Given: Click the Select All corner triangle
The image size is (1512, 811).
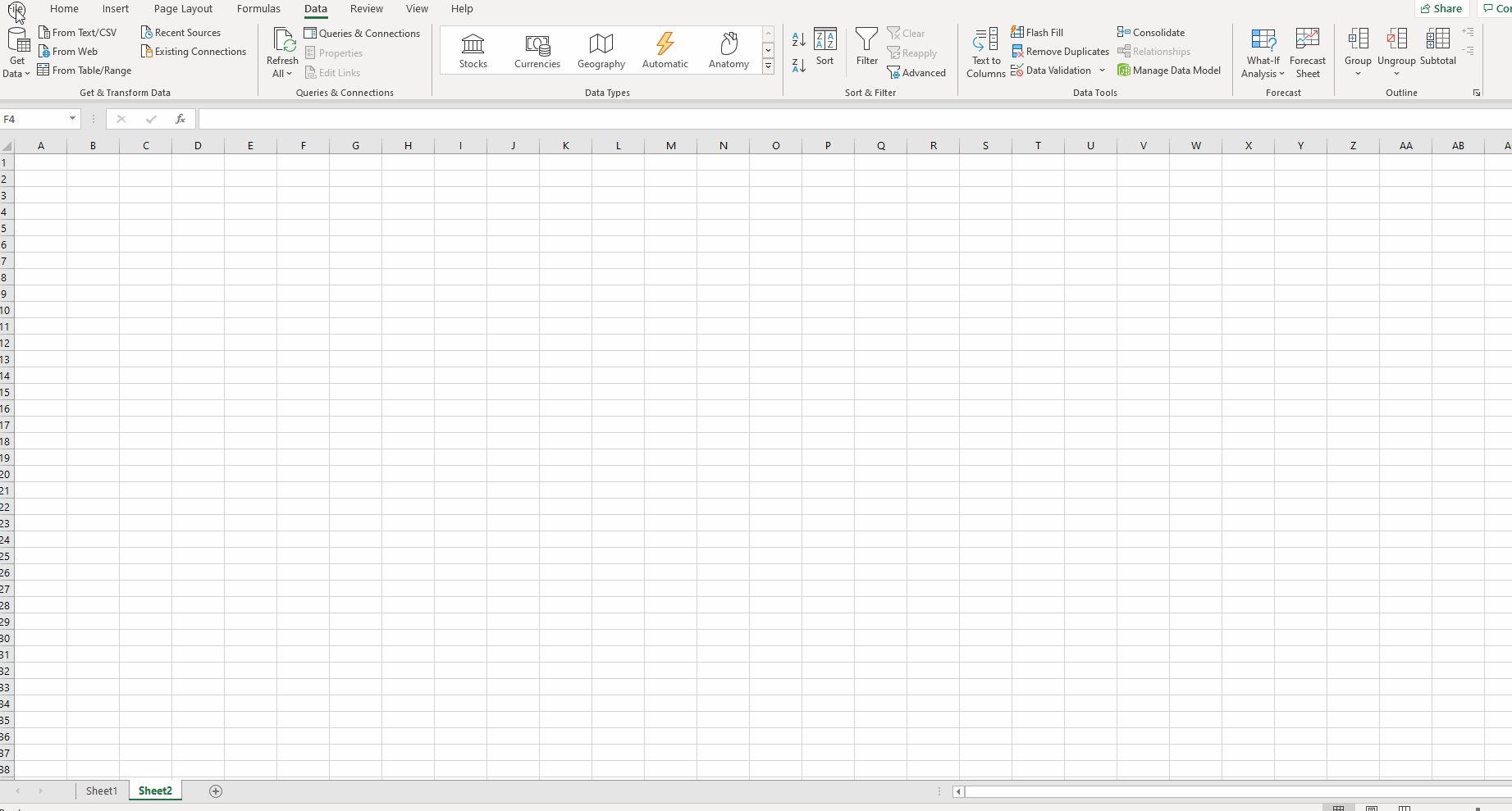Looking at the screenshot, I should coord(7,146).
